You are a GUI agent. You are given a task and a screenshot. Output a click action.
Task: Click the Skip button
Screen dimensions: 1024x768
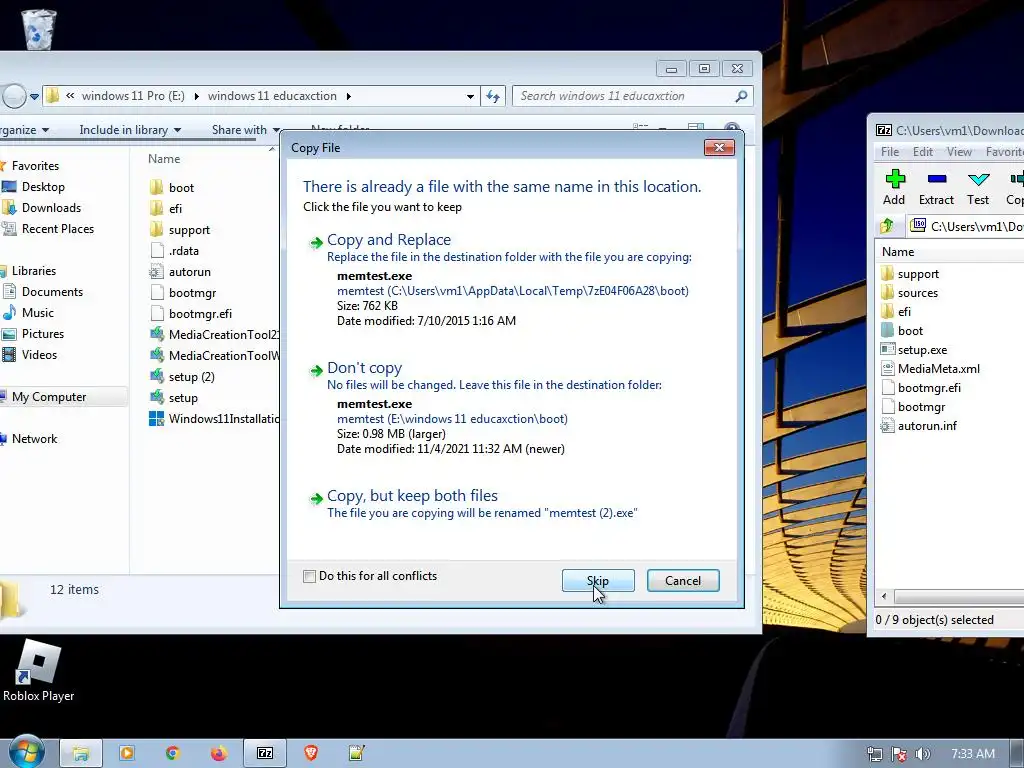tap(598, 581)
